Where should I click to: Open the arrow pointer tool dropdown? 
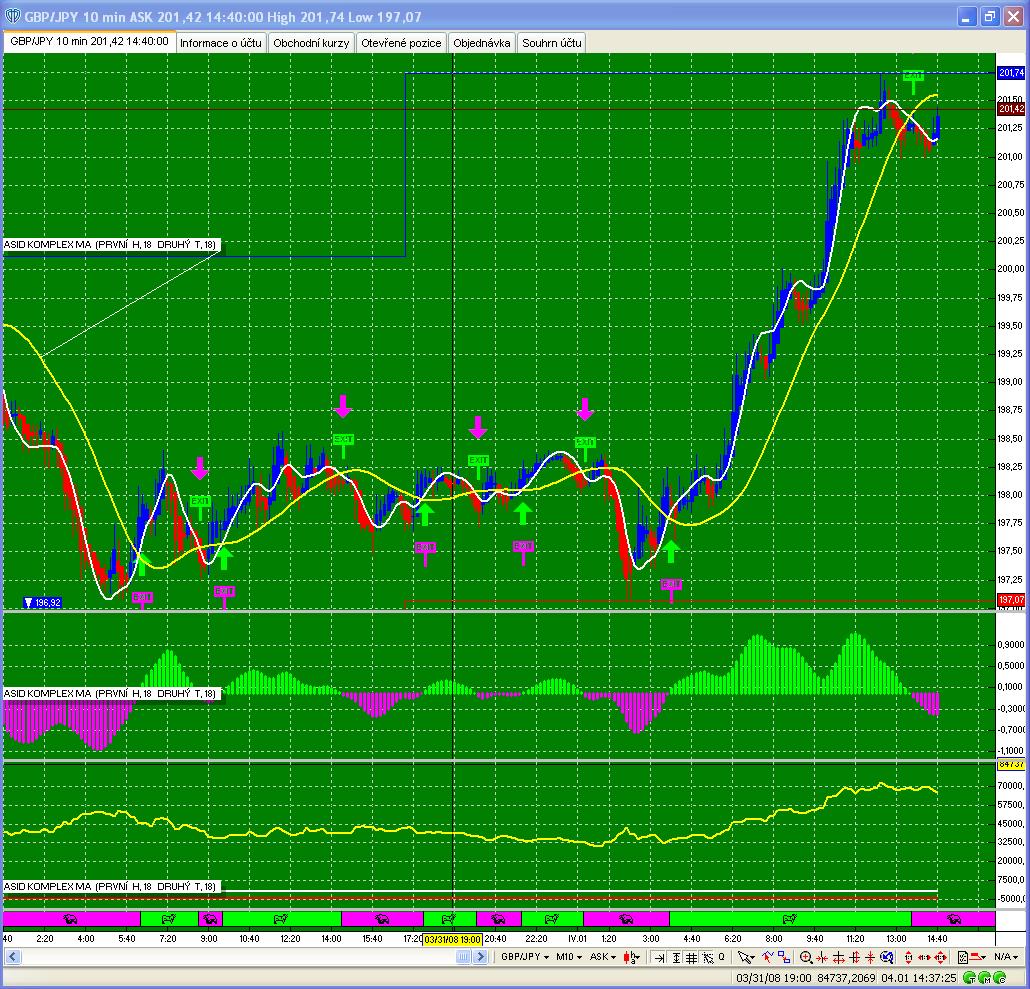click(x=746, y=957)
